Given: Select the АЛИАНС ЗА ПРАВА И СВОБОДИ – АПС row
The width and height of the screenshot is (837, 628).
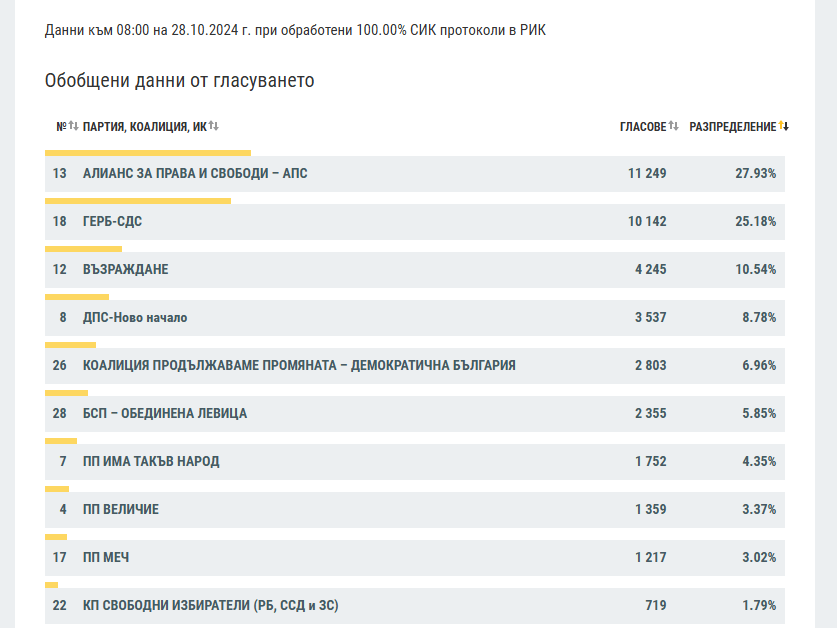Looking at the screenshot, I should (195, 174).
